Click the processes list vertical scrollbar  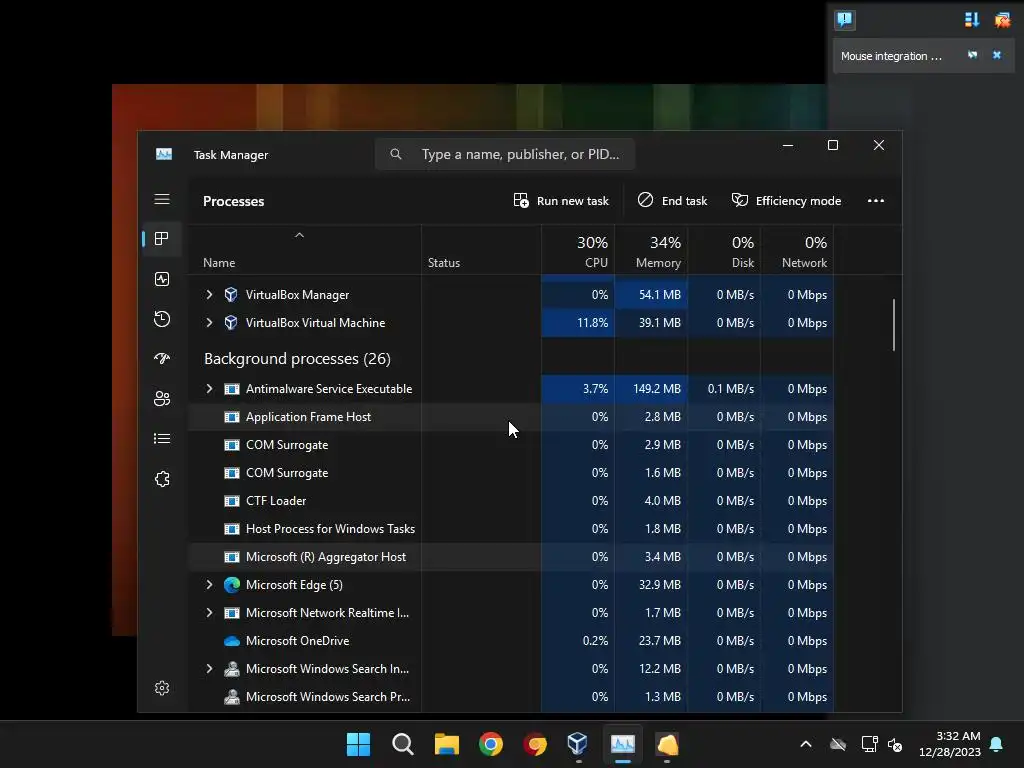pos(893,325)
